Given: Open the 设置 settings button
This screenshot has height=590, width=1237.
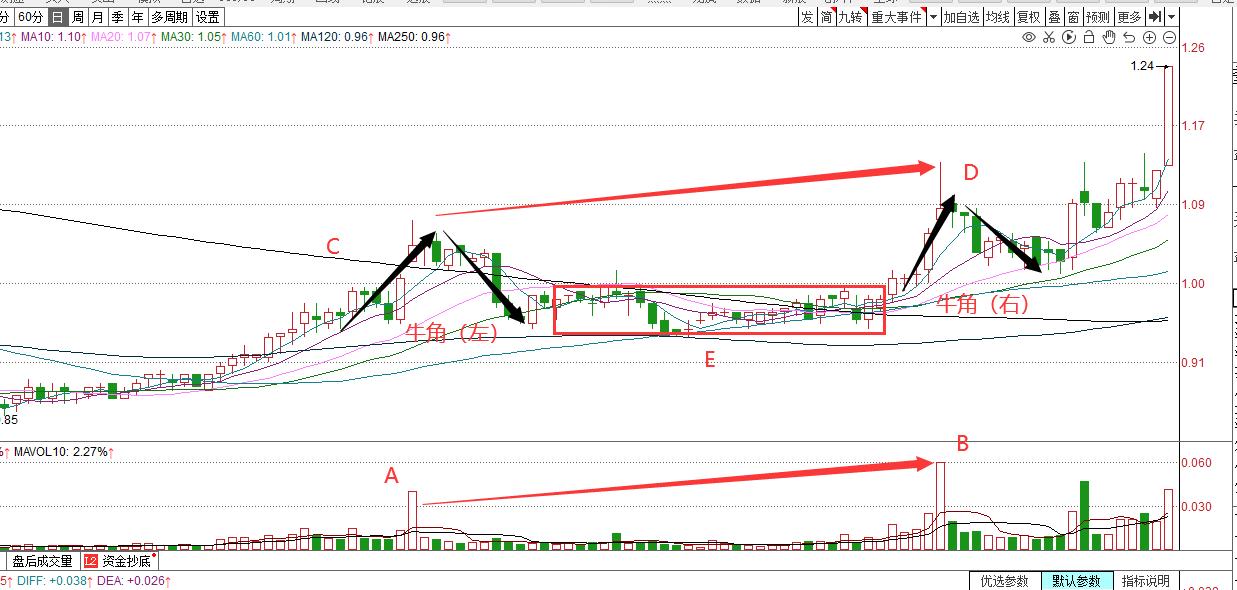Looking at the screenshot, I should click(208, 17).
